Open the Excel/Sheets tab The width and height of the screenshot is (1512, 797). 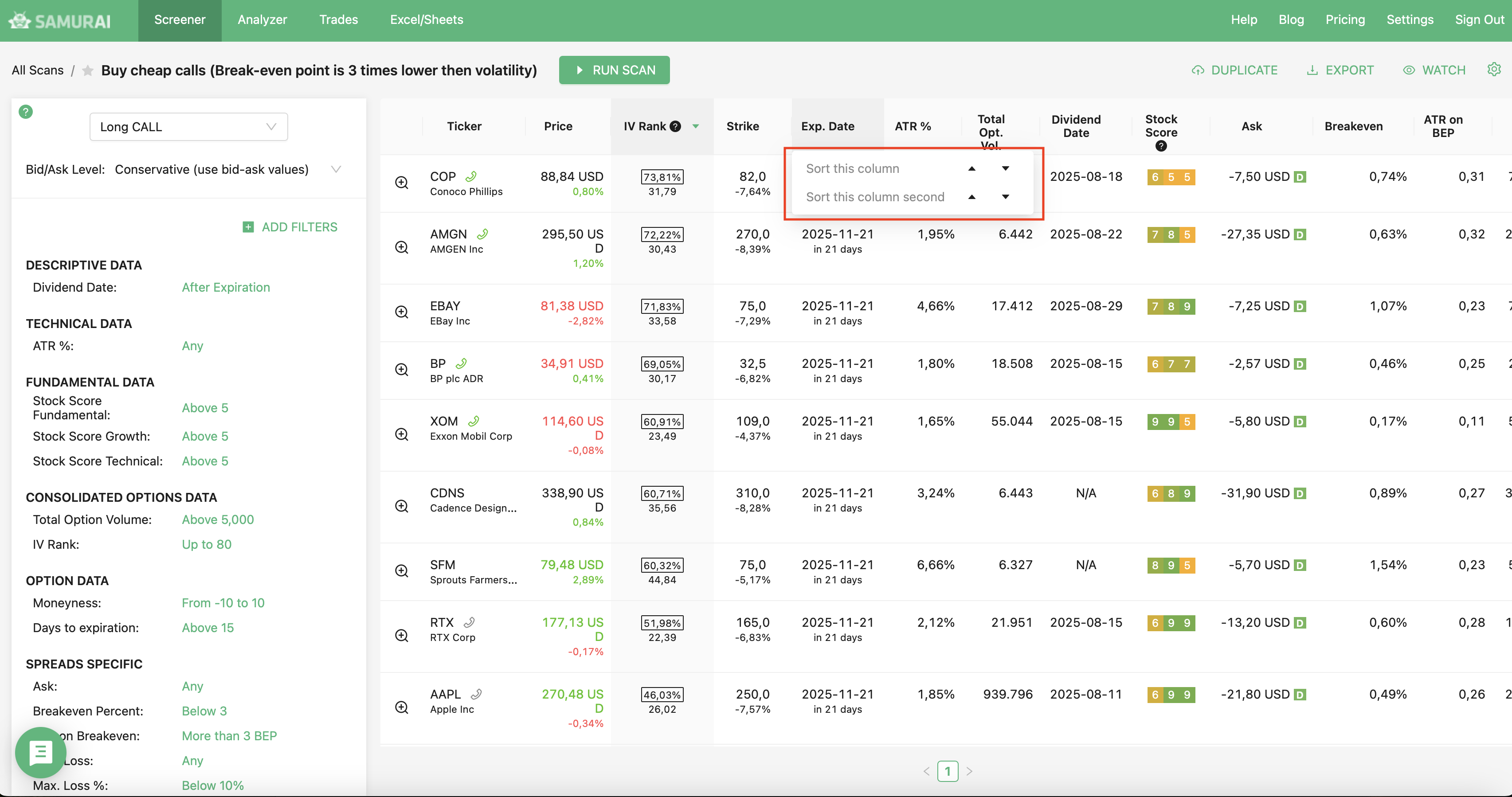coord(426,20)
